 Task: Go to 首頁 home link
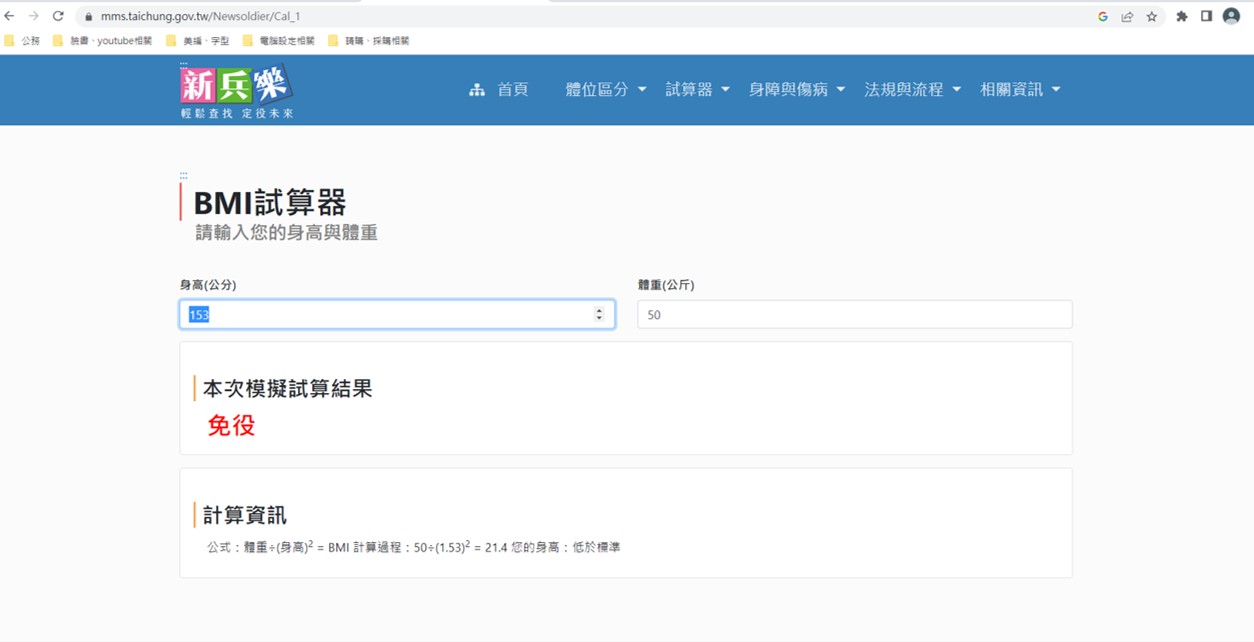[499, 90]
